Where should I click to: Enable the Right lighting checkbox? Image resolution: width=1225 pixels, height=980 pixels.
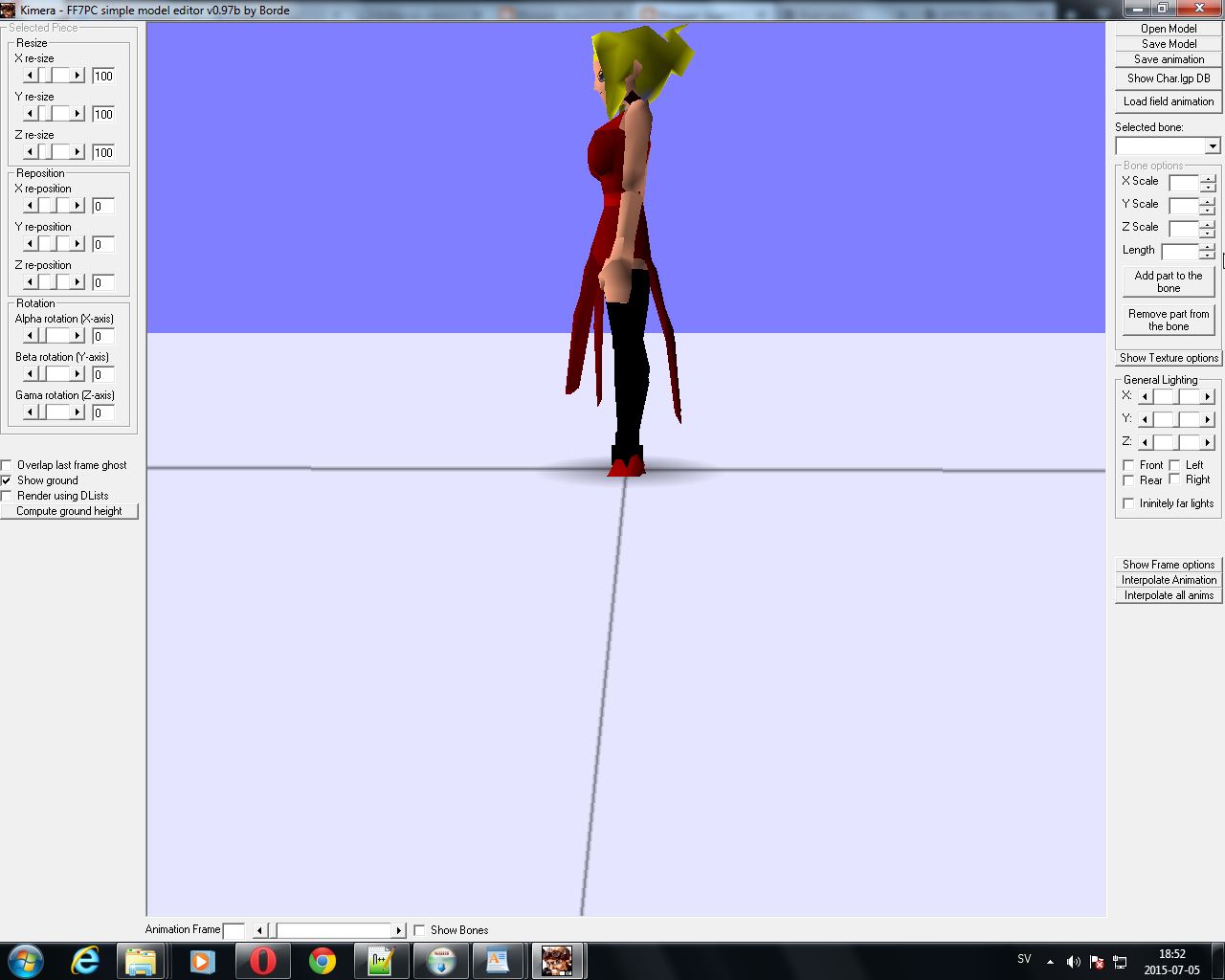(x=1174, y=480)
